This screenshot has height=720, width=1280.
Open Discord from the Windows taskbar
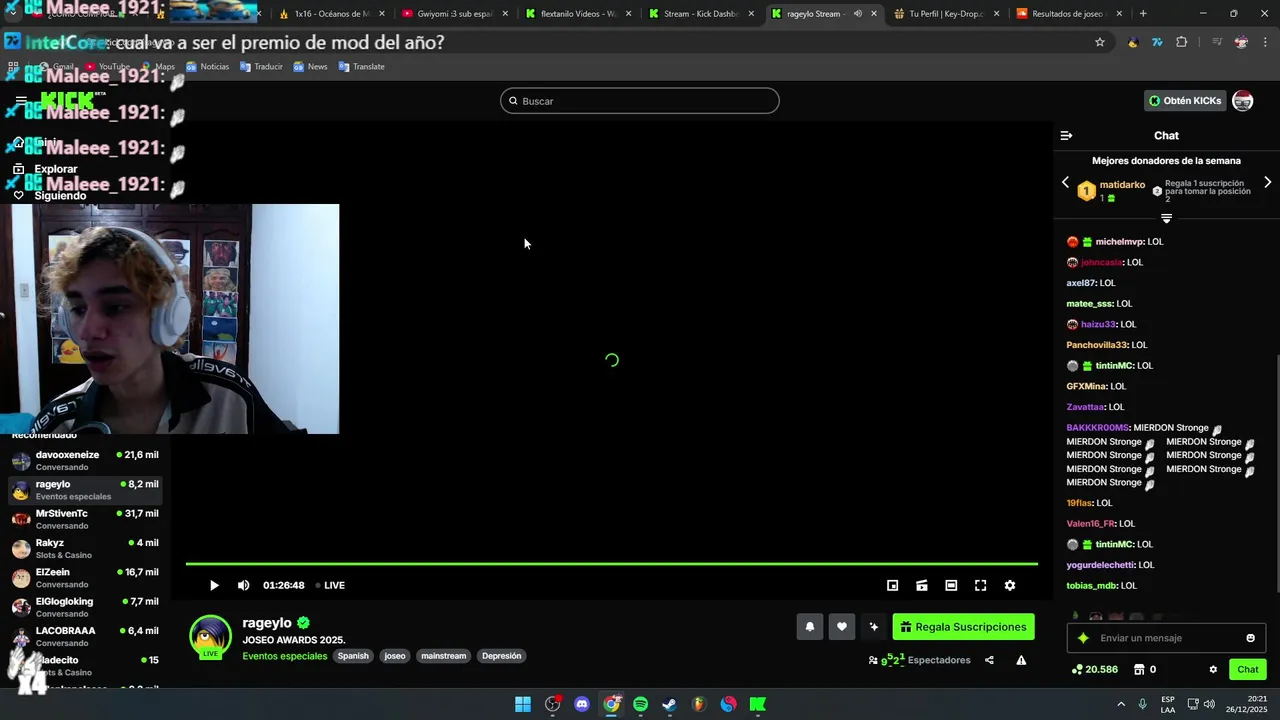582,704
